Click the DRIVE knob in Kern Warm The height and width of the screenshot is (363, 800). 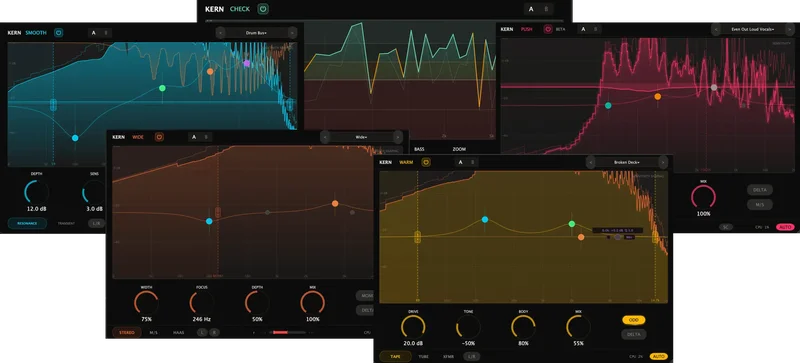point(413,327)
